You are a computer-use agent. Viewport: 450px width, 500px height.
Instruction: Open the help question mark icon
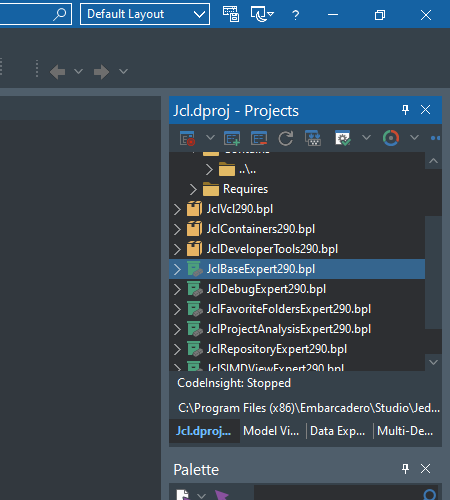pos(295,15)
